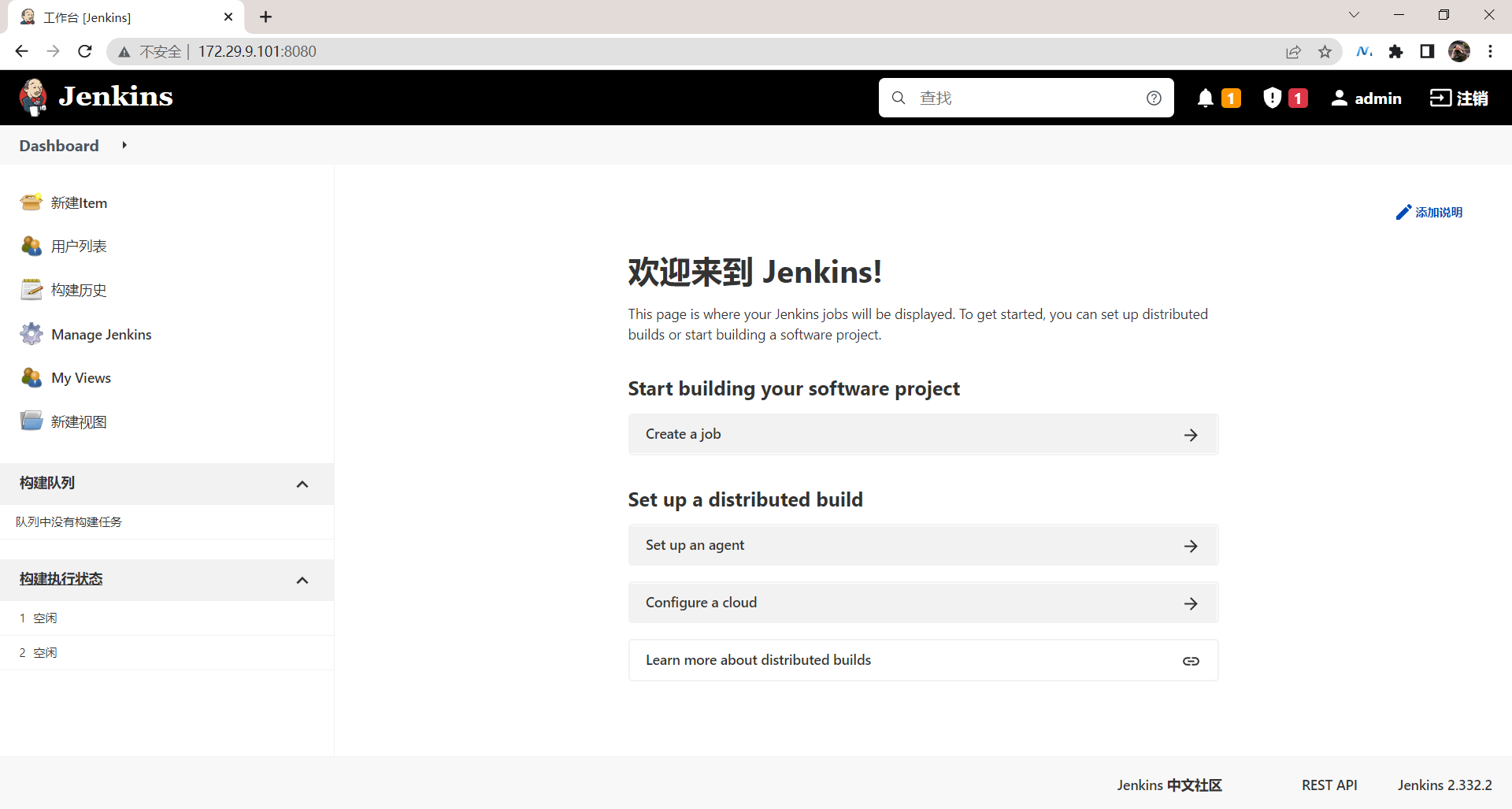Click the share page icon in address bar
Image resolution: width=1512 pixels, height=809 pixels.
tap(1293, 52)
